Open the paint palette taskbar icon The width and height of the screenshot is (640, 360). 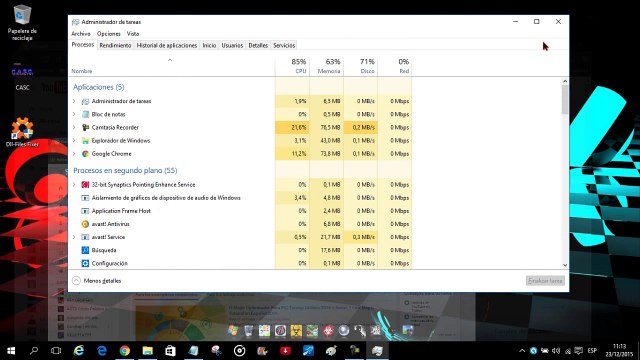(331, 351)
